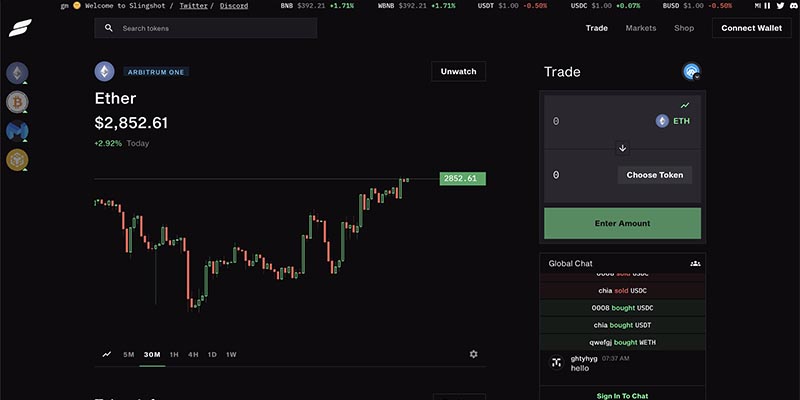Pause the price ticker
The width and height of the screenshot is (800, 400).
point(767,6)
